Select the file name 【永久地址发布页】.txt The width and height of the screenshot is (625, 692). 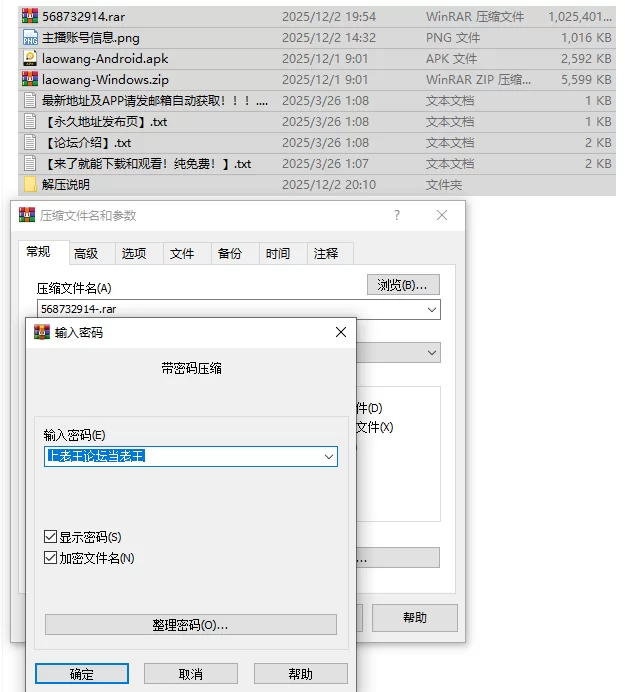click(105, 122)
